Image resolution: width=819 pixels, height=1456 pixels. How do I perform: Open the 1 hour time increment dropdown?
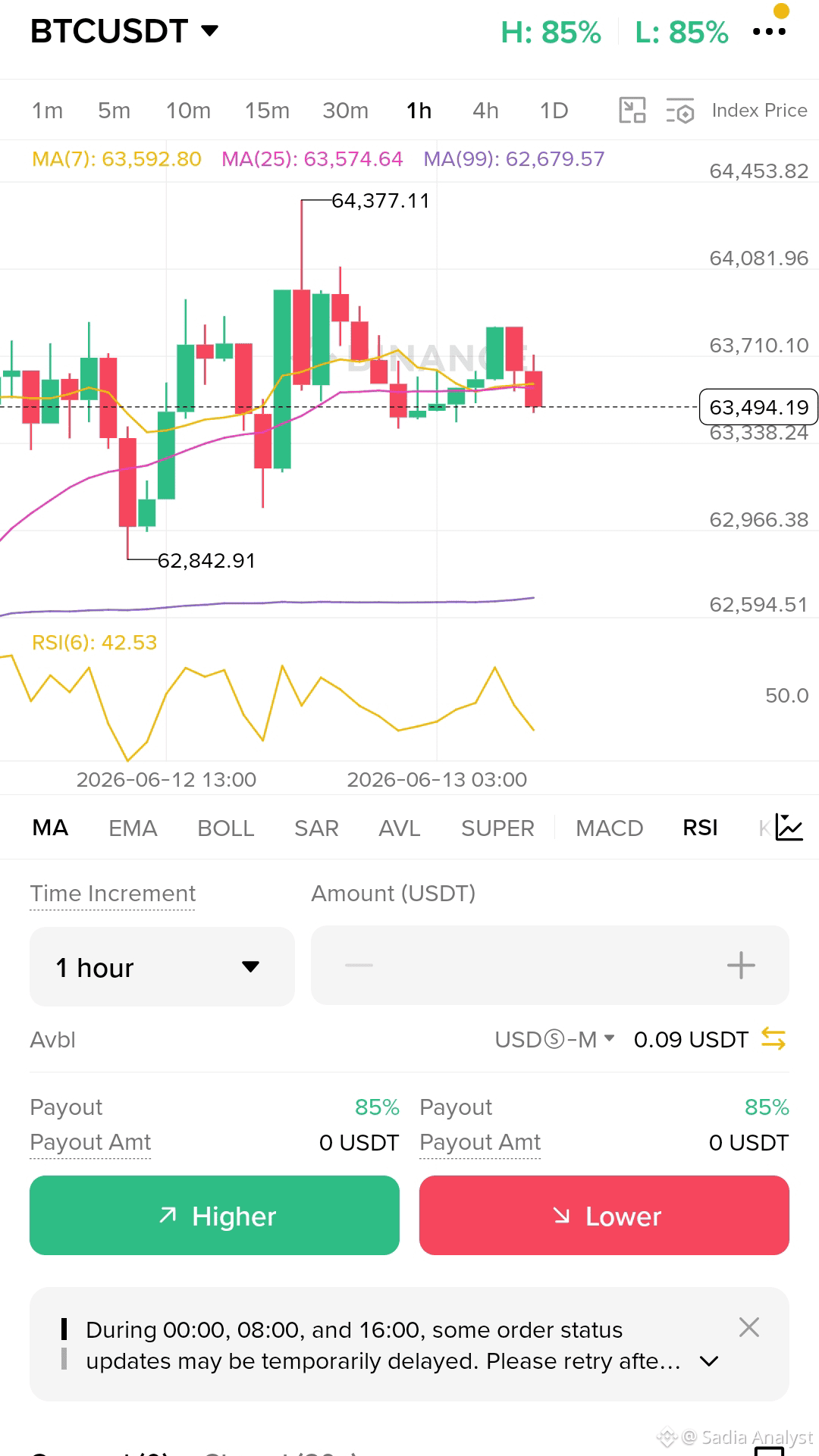[162, 967]
